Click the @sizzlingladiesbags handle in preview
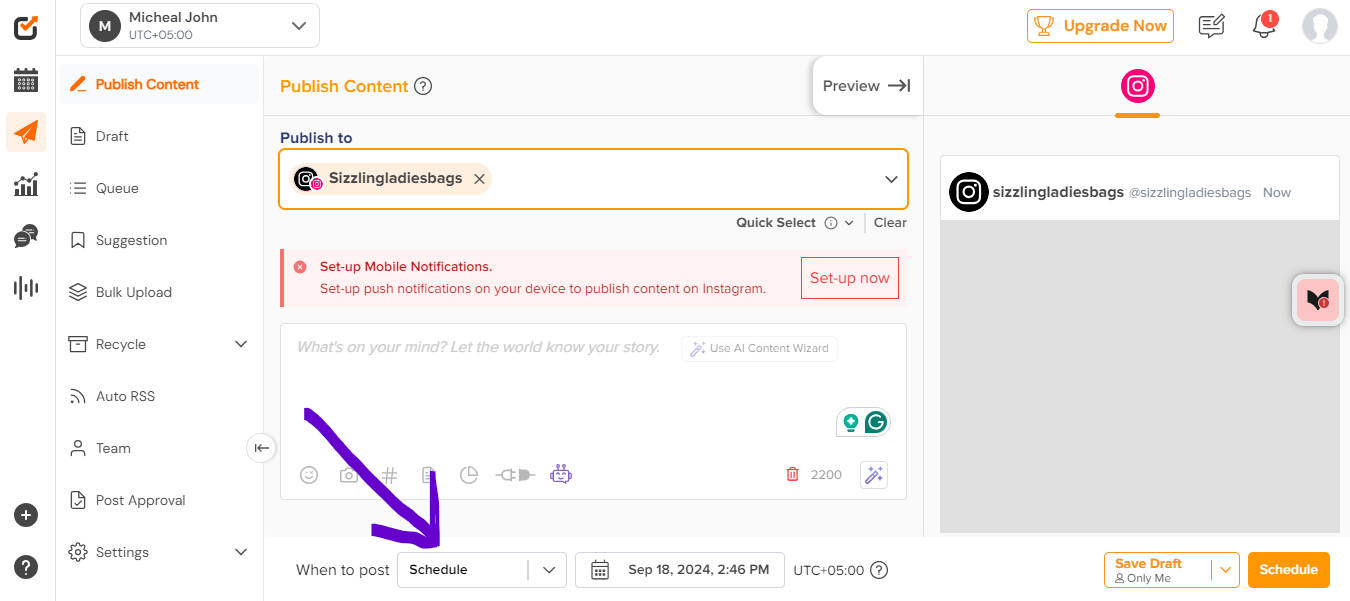 coord(1190,193)
